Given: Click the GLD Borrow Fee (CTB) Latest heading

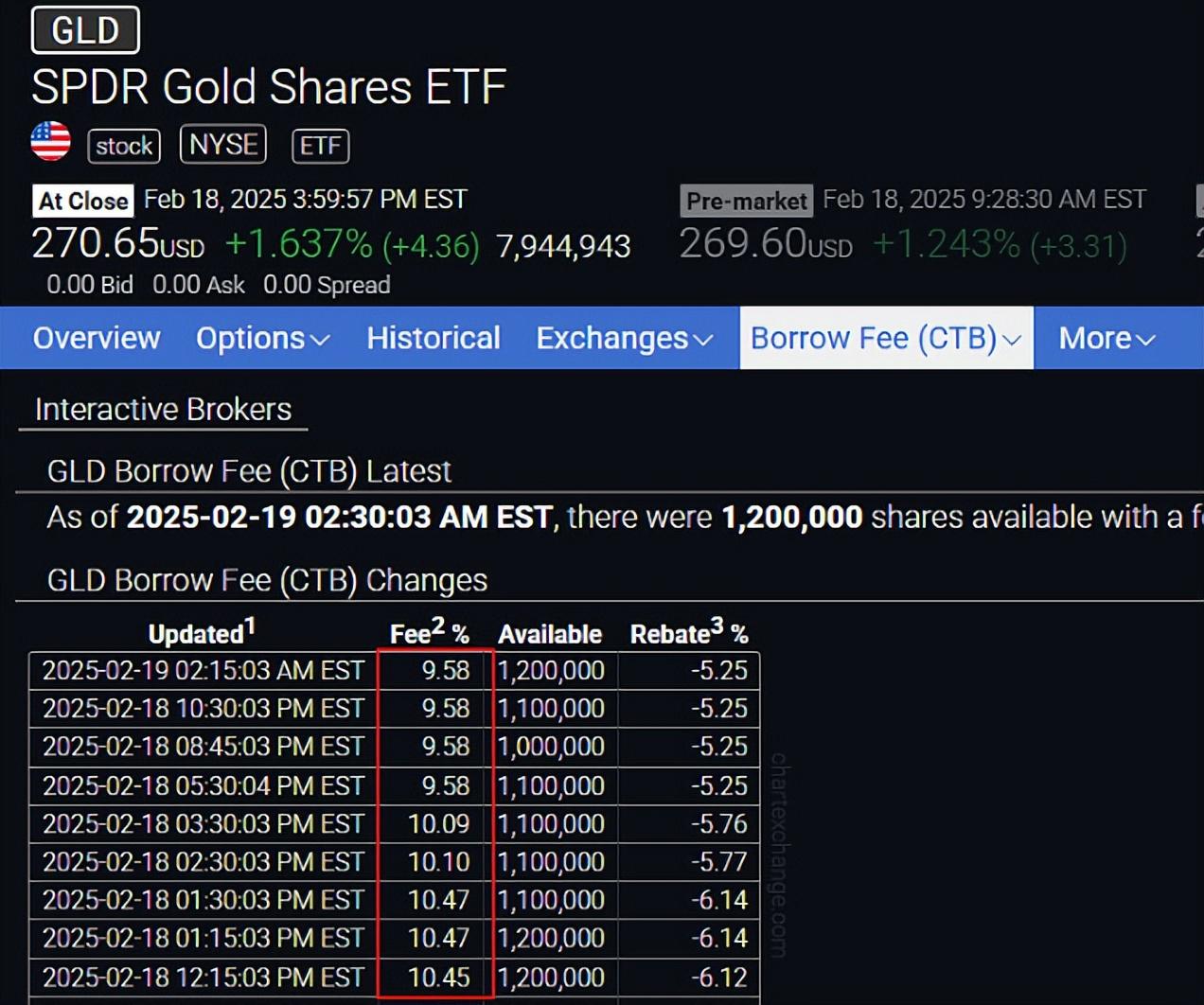Looking at the screenshot, I should coord(249,471).
